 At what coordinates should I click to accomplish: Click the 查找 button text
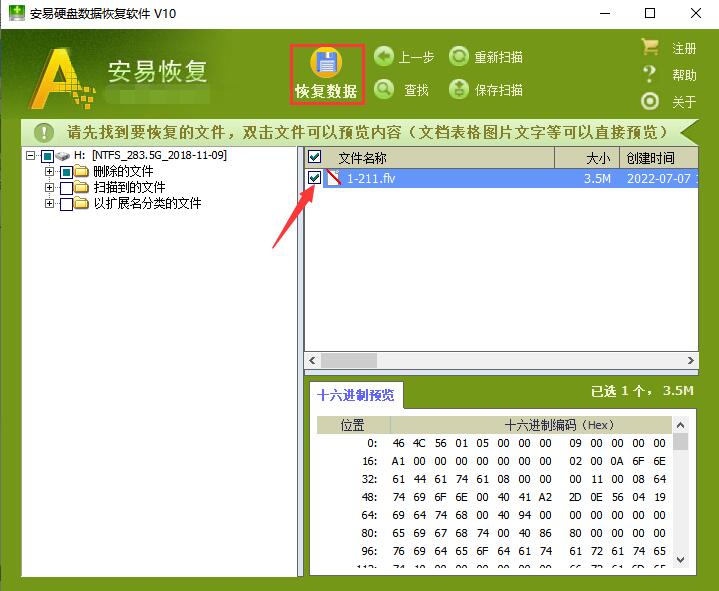tap(416, 90)
